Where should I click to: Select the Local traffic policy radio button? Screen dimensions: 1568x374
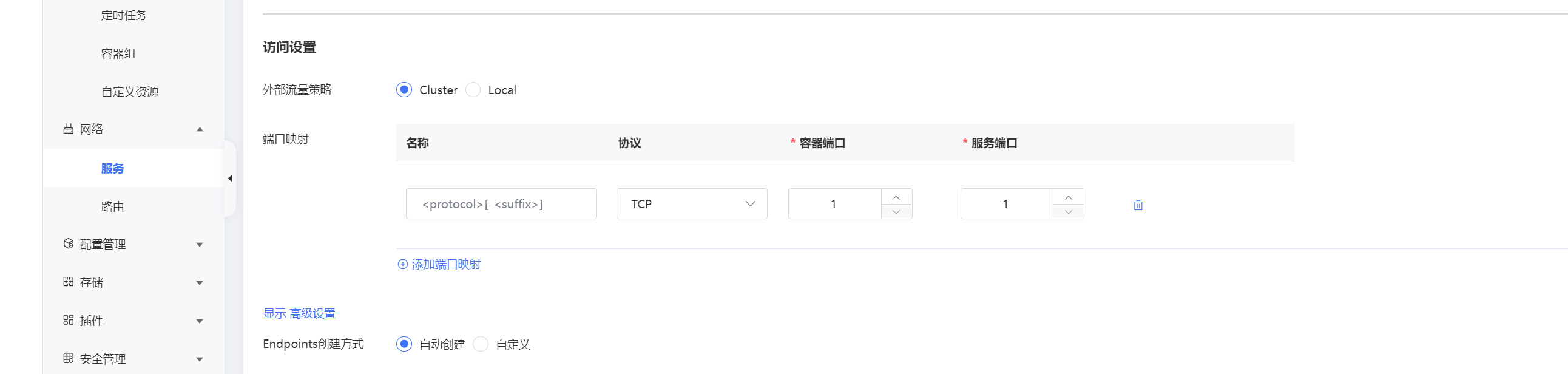[x=473, y=89]
